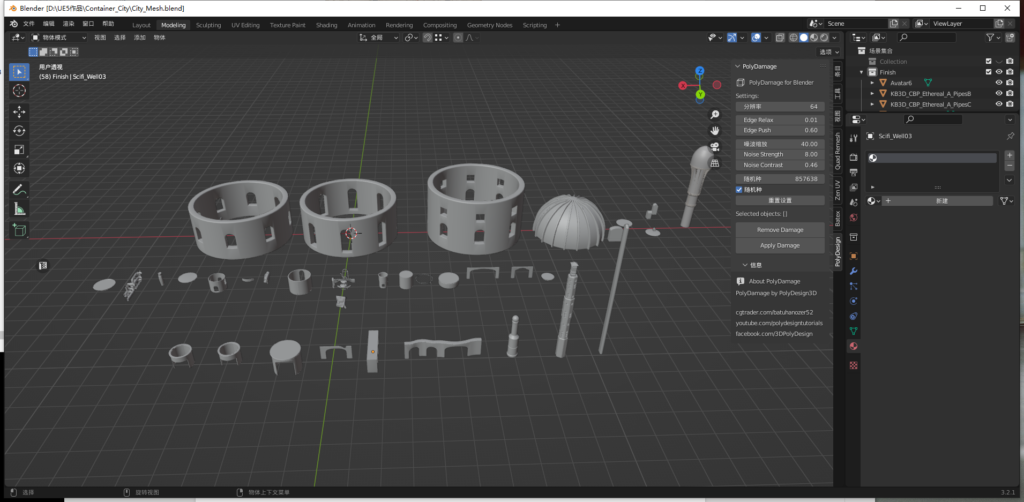Screen dimensions: 1024x502
Task: Collapse the Finish collection tree
Action: (x=862, y=72)
